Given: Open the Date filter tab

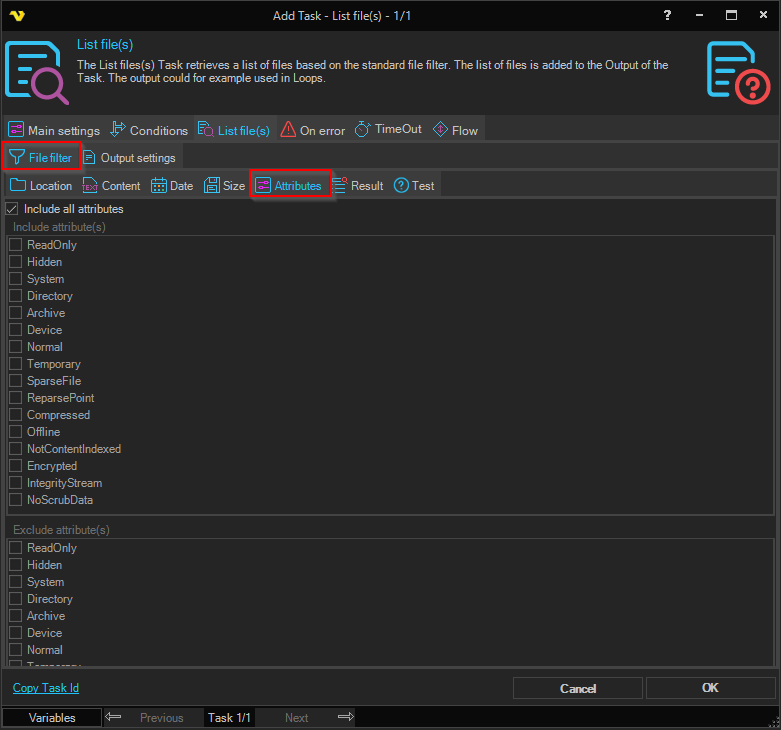Looking at the screenshot, I should pos(172,186).
